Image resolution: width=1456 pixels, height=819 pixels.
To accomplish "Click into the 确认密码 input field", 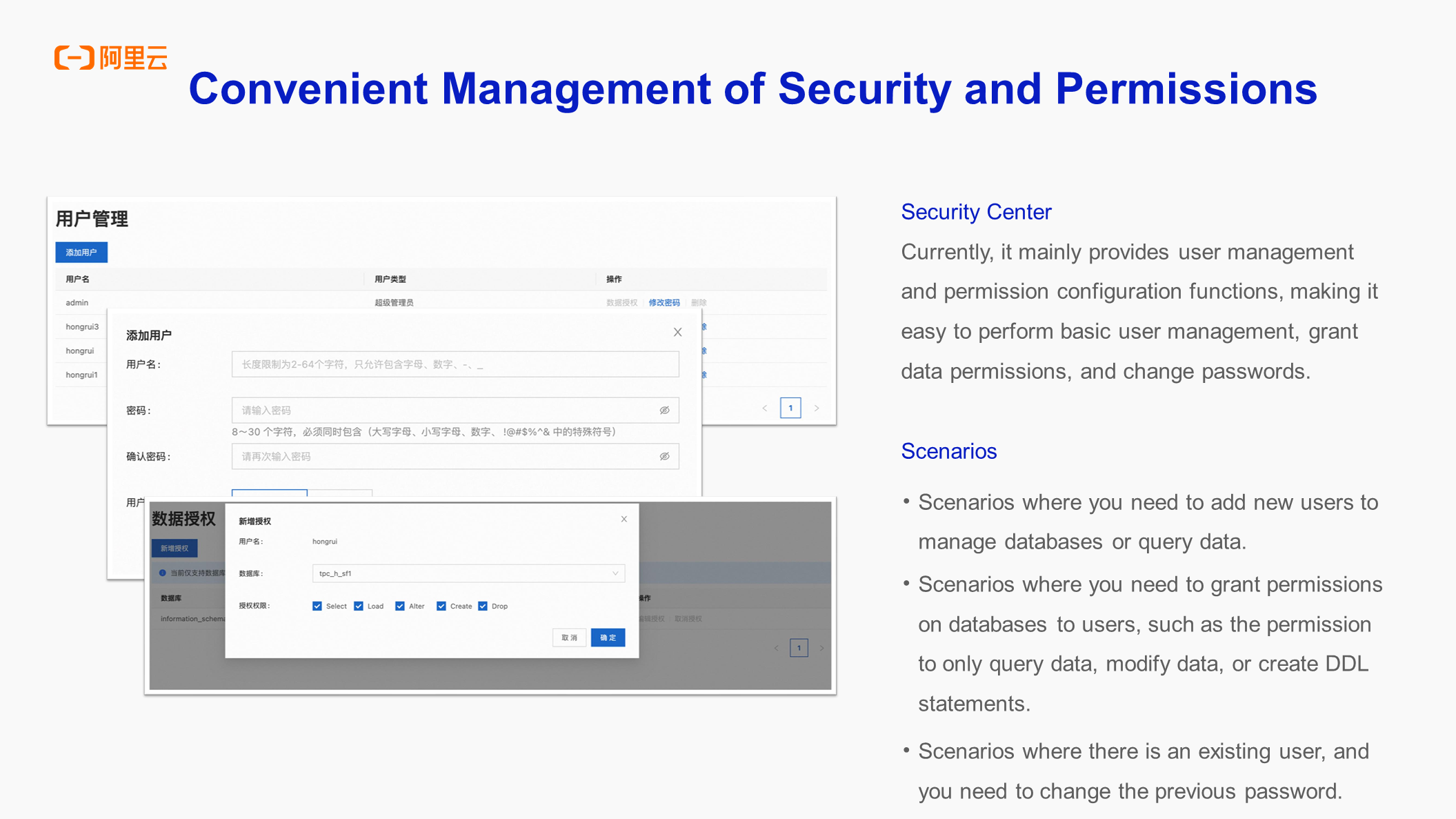I will tap(455, 457).
